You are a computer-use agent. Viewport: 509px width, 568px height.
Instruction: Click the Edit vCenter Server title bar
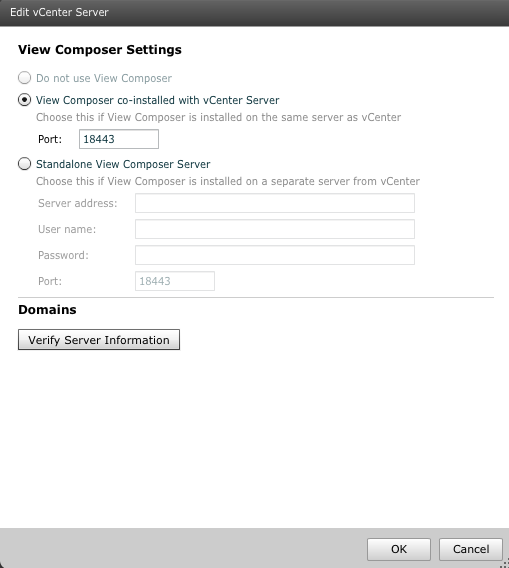pos(254,13)
